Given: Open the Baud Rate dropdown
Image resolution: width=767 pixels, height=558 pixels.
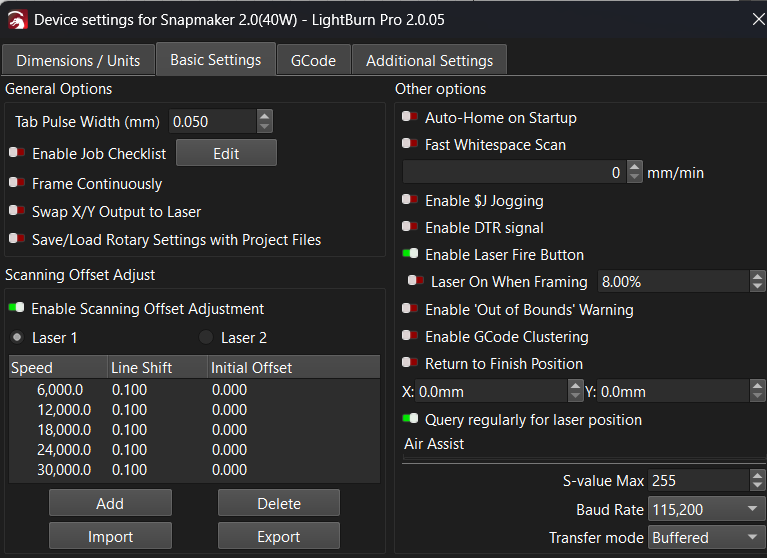Looking at the screenshot, I should [706, 510].
